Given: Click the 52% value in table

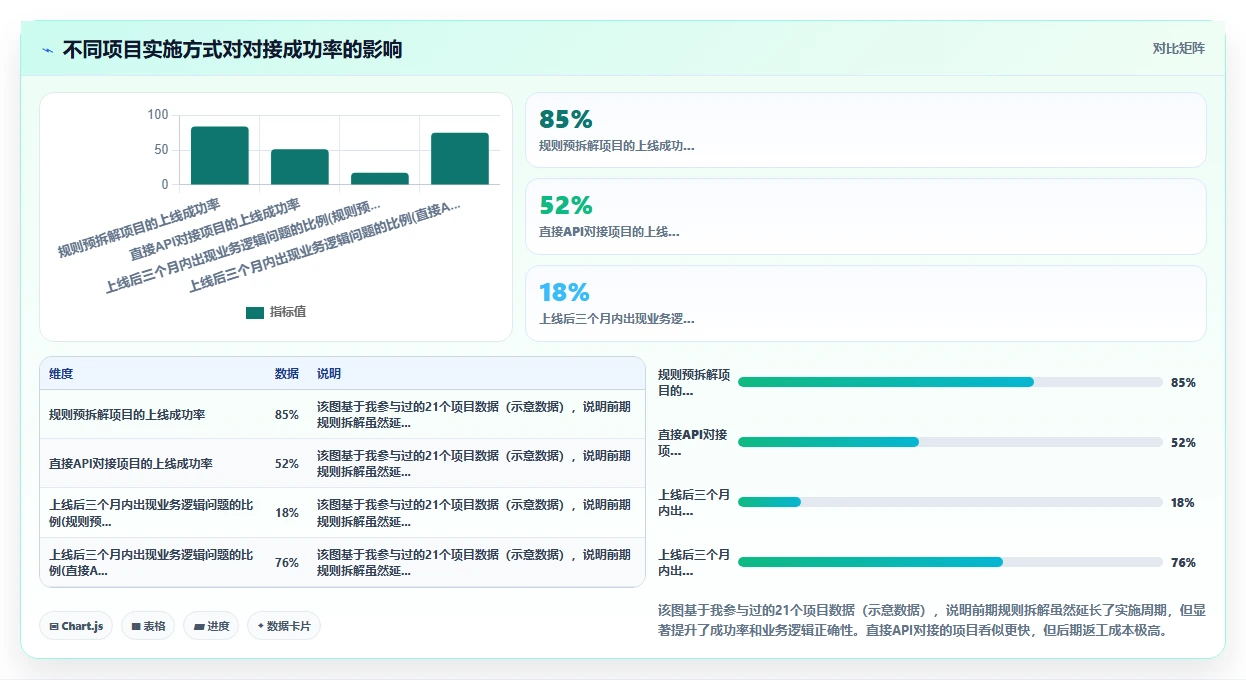Looking at the screenshot, I should coord(287,464).
